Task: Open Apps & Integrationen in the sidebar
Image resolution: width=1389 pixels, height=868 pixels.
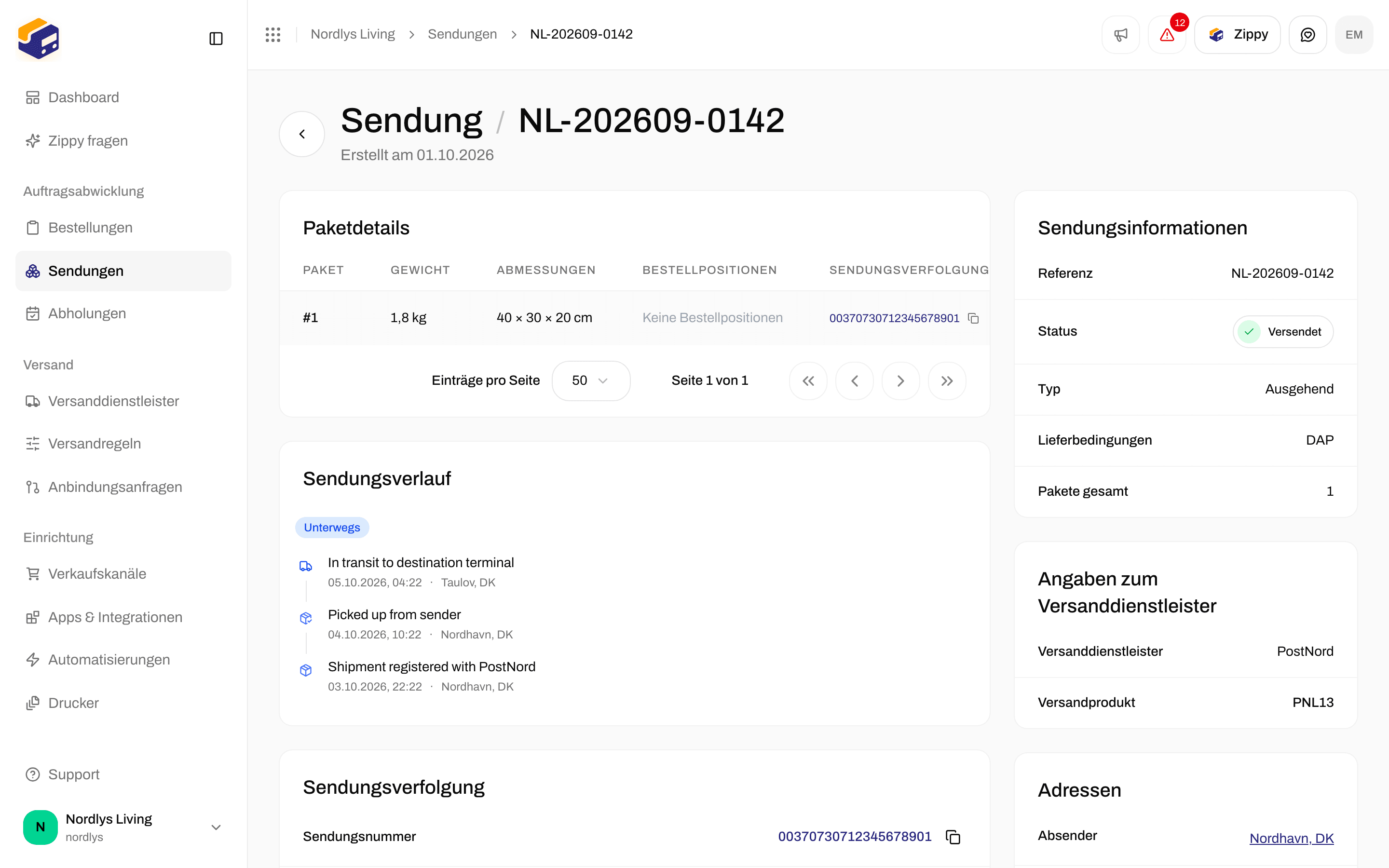Action: (123, 617)
